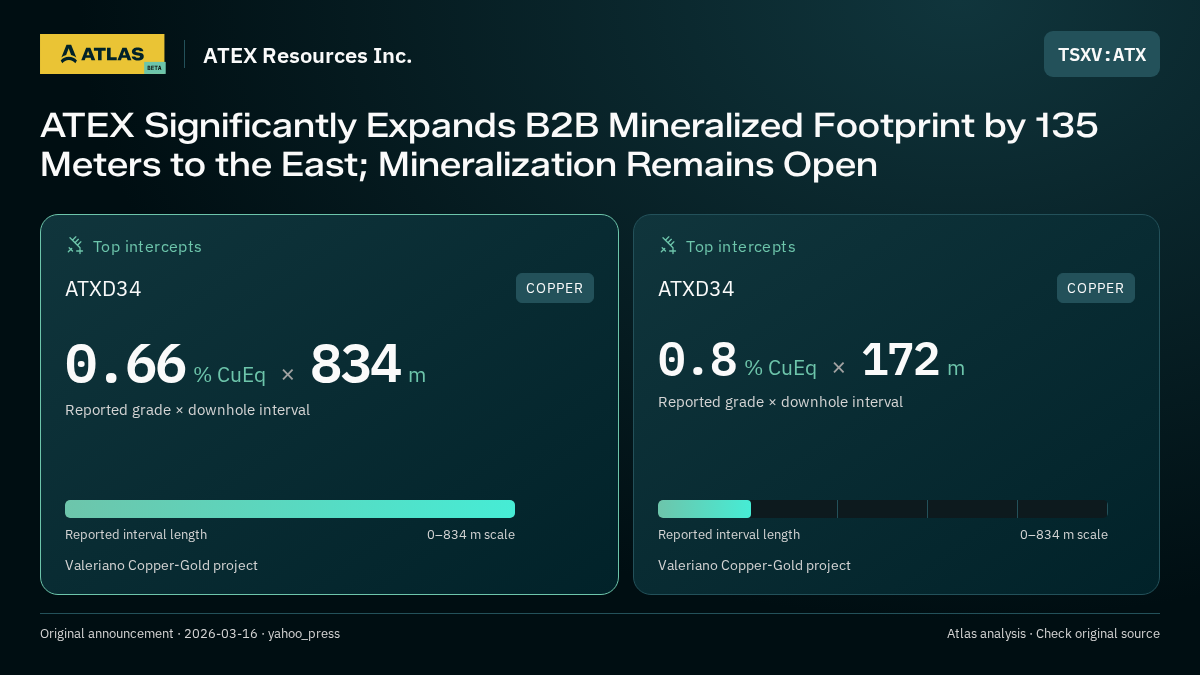Click the drill icon in the 834 m card
Screen dimensions: 1200x675
pyautogui.click(x=75, y=246)
